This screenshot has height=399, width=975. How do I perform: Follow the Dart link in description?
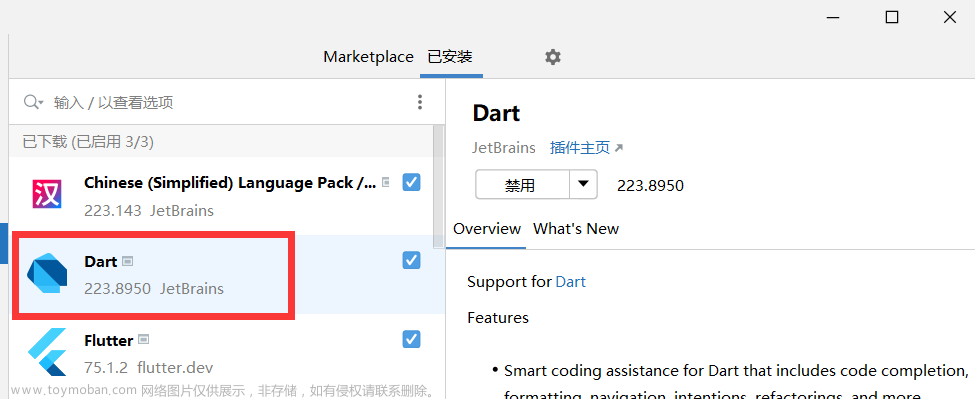(571, 282)
